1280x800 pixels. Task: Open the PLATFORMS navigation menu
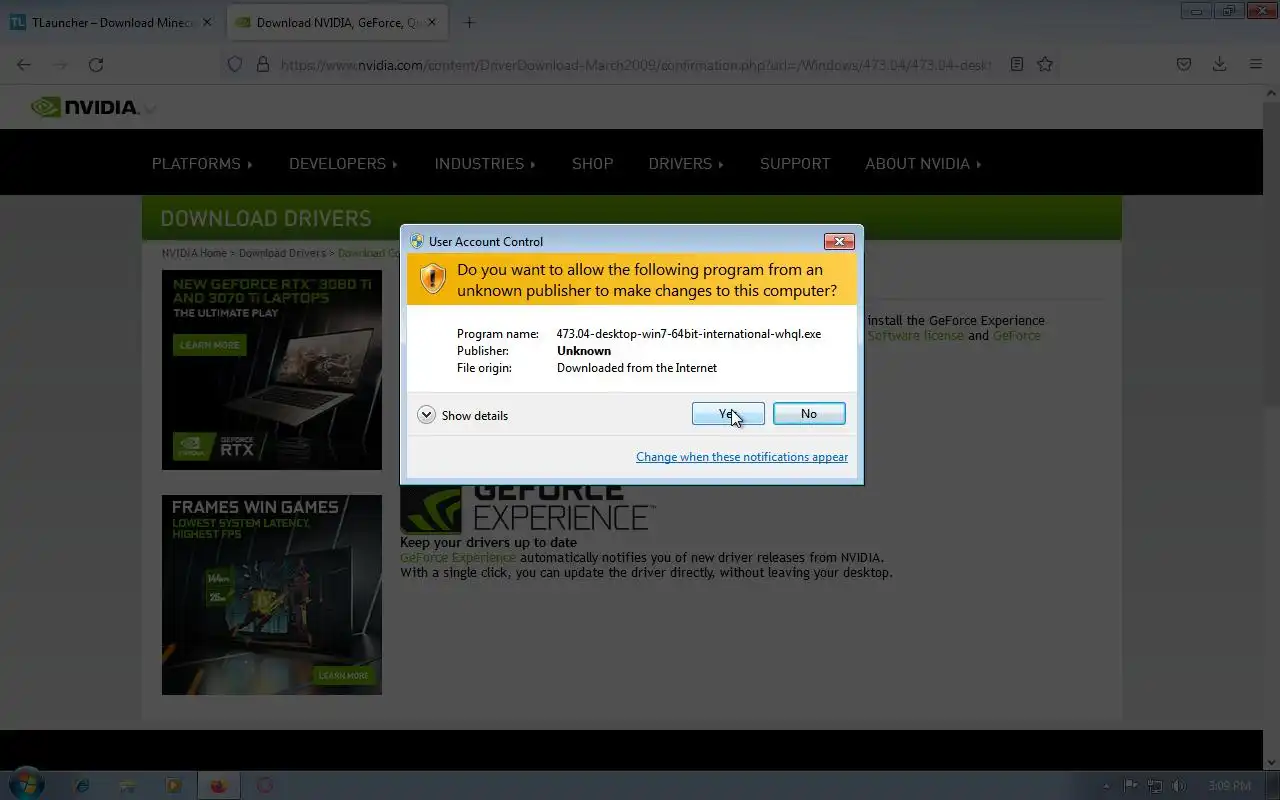(x=202, y=164)
